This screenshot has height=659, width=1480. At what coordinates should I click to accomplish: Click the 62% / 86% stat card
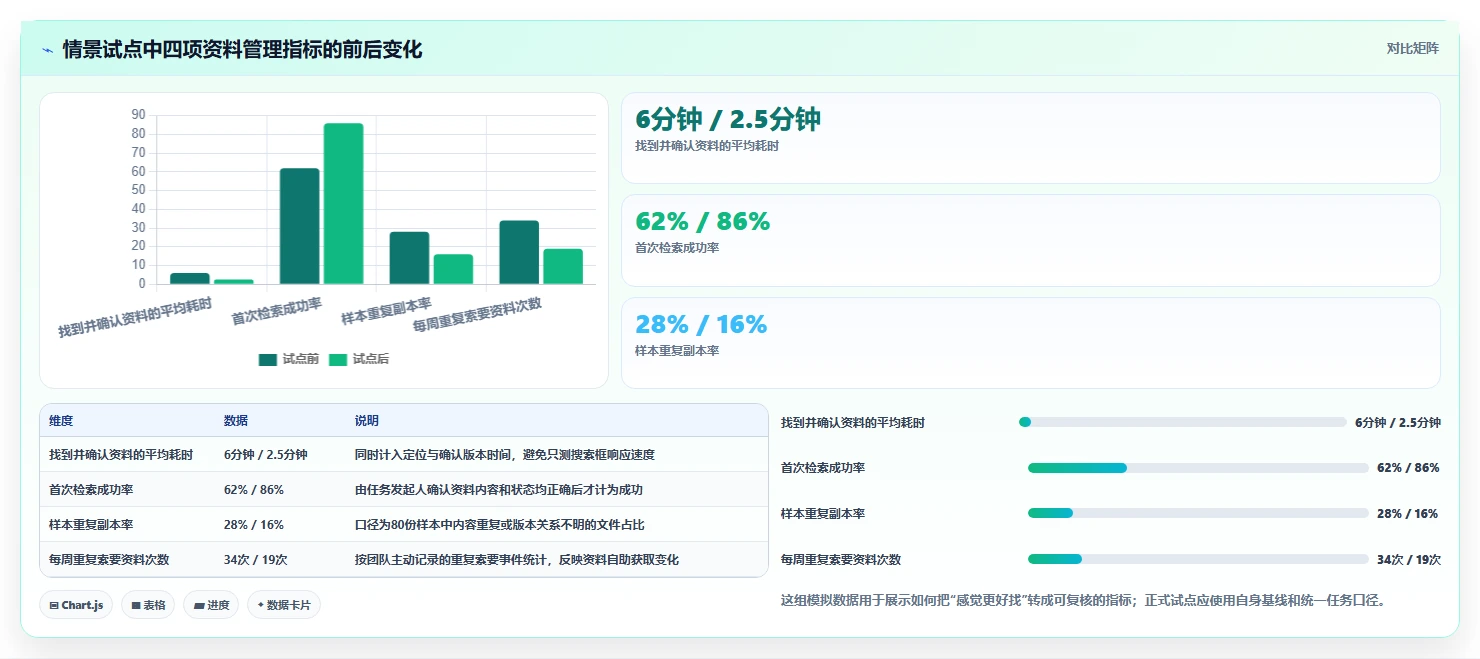click(1031, 241)
